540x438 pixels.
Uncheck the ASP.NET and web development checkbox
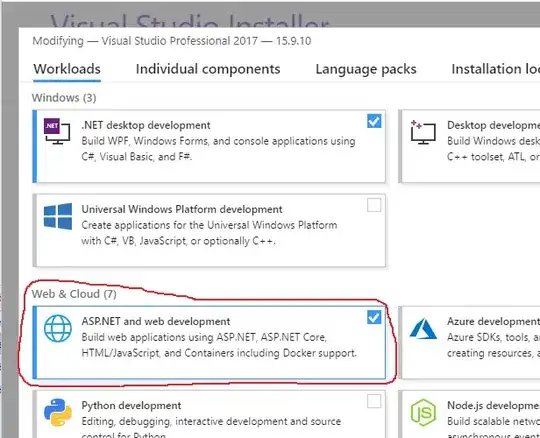point(374,317)
